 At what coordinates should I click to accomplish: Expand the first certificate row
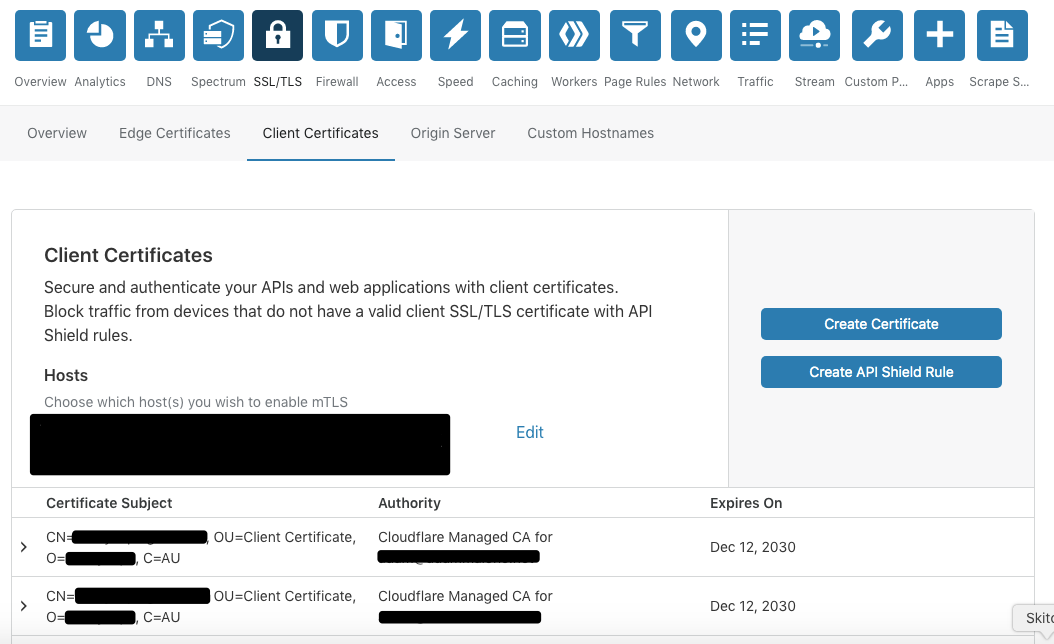[x=23, y=547]
